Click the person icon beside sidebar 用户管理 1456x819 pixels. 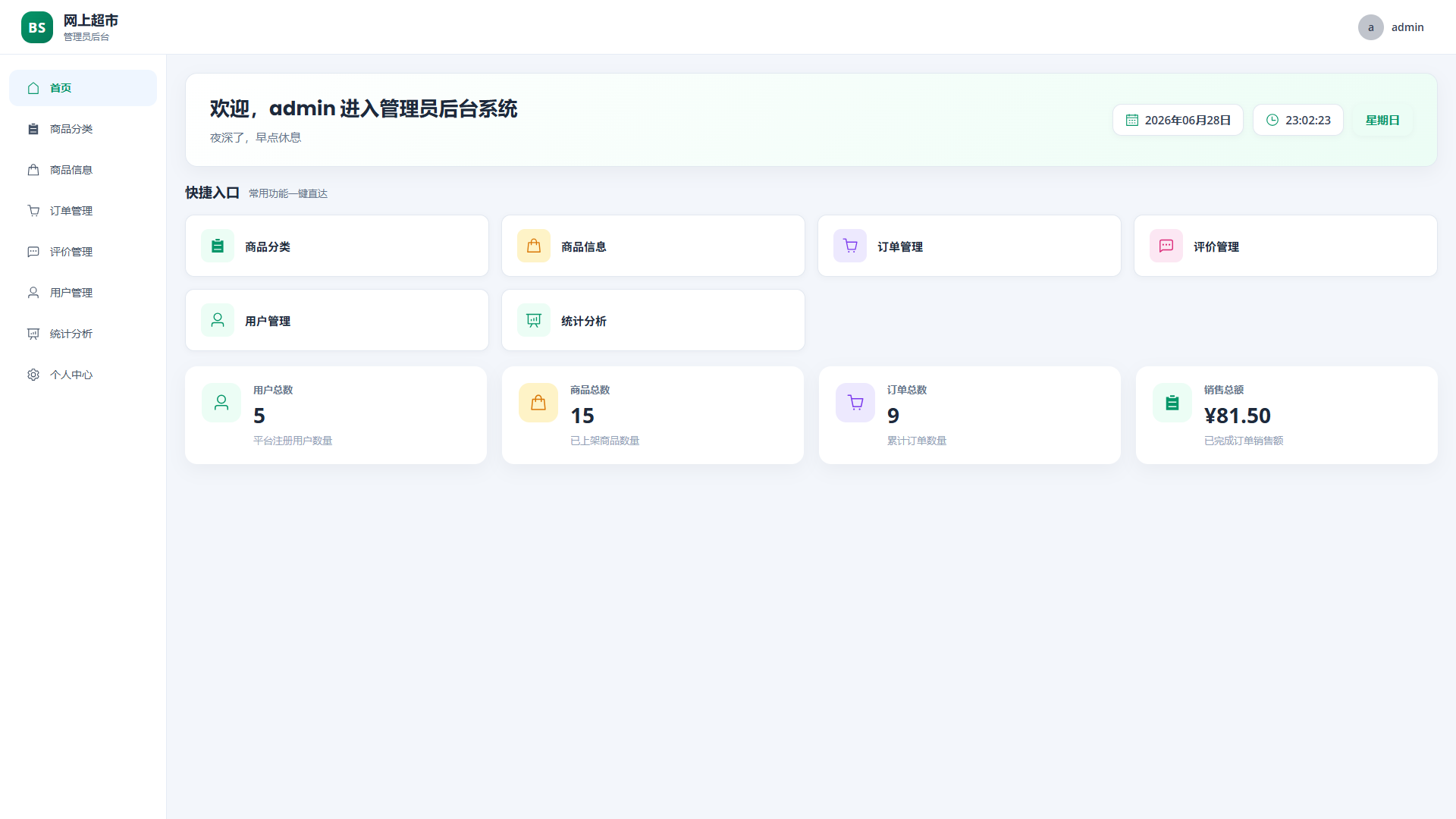[33, 293]
